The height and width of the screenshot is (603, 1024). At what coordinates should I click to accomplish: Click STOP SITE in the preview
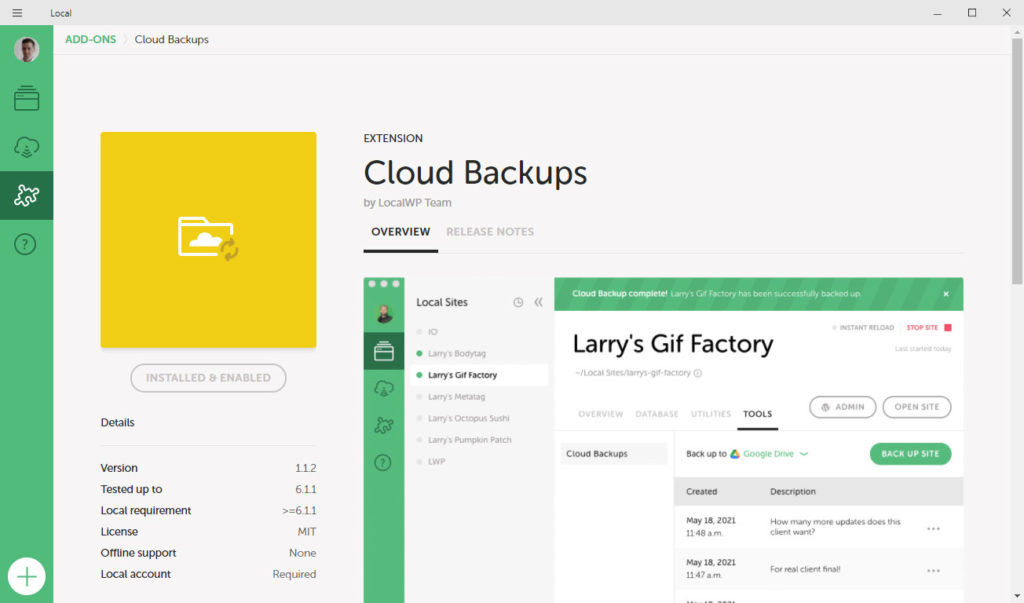point(928,327)
